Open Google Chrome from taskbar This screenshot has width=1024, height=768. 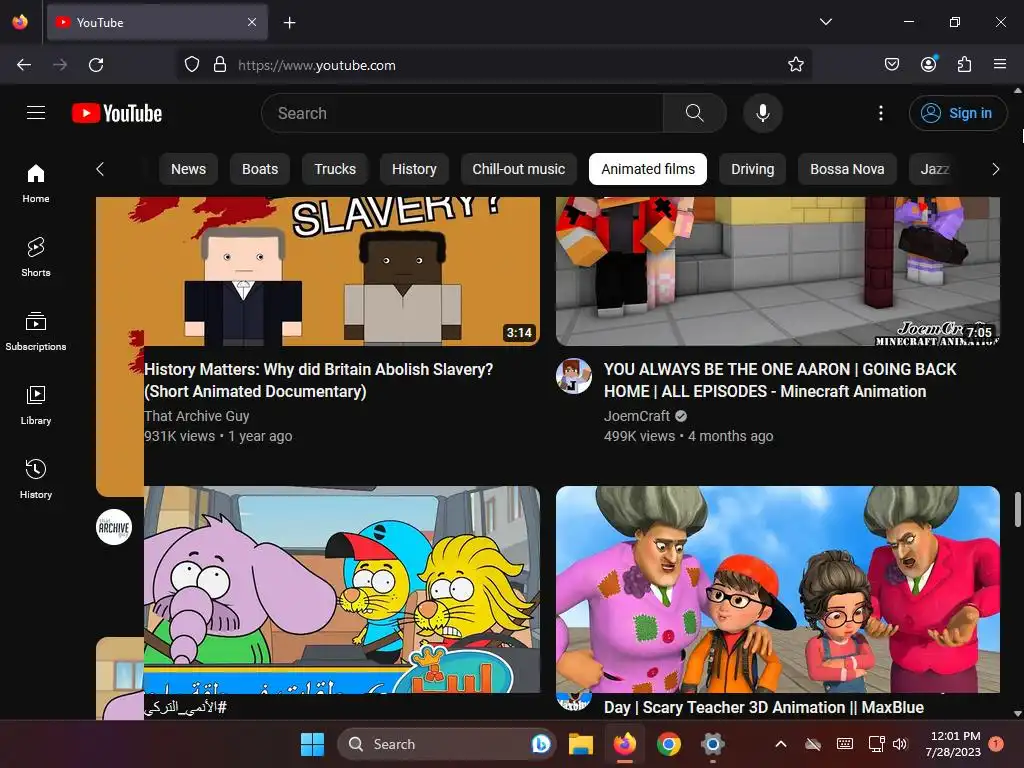click(x=668, y=744)
